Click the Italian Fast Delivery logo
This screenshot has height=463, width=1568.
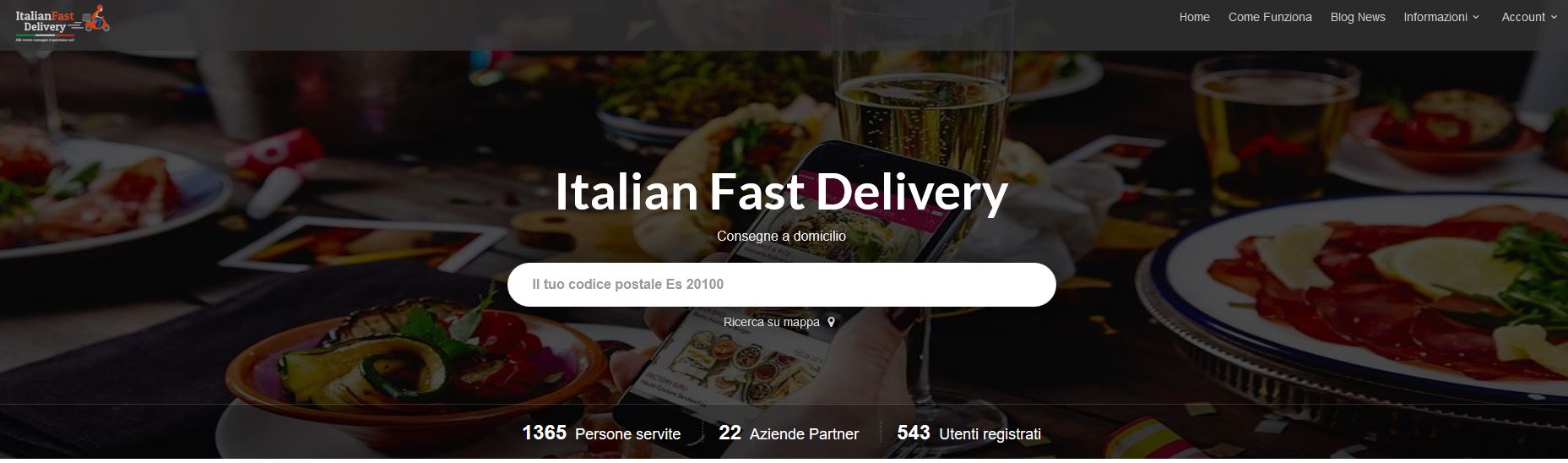[63, 23]
